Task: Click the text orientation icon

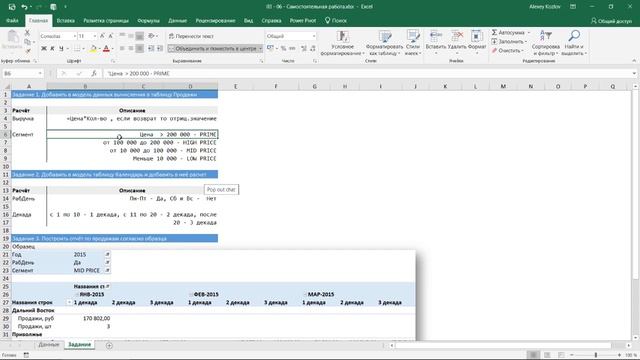Action: tap(151, 36)
